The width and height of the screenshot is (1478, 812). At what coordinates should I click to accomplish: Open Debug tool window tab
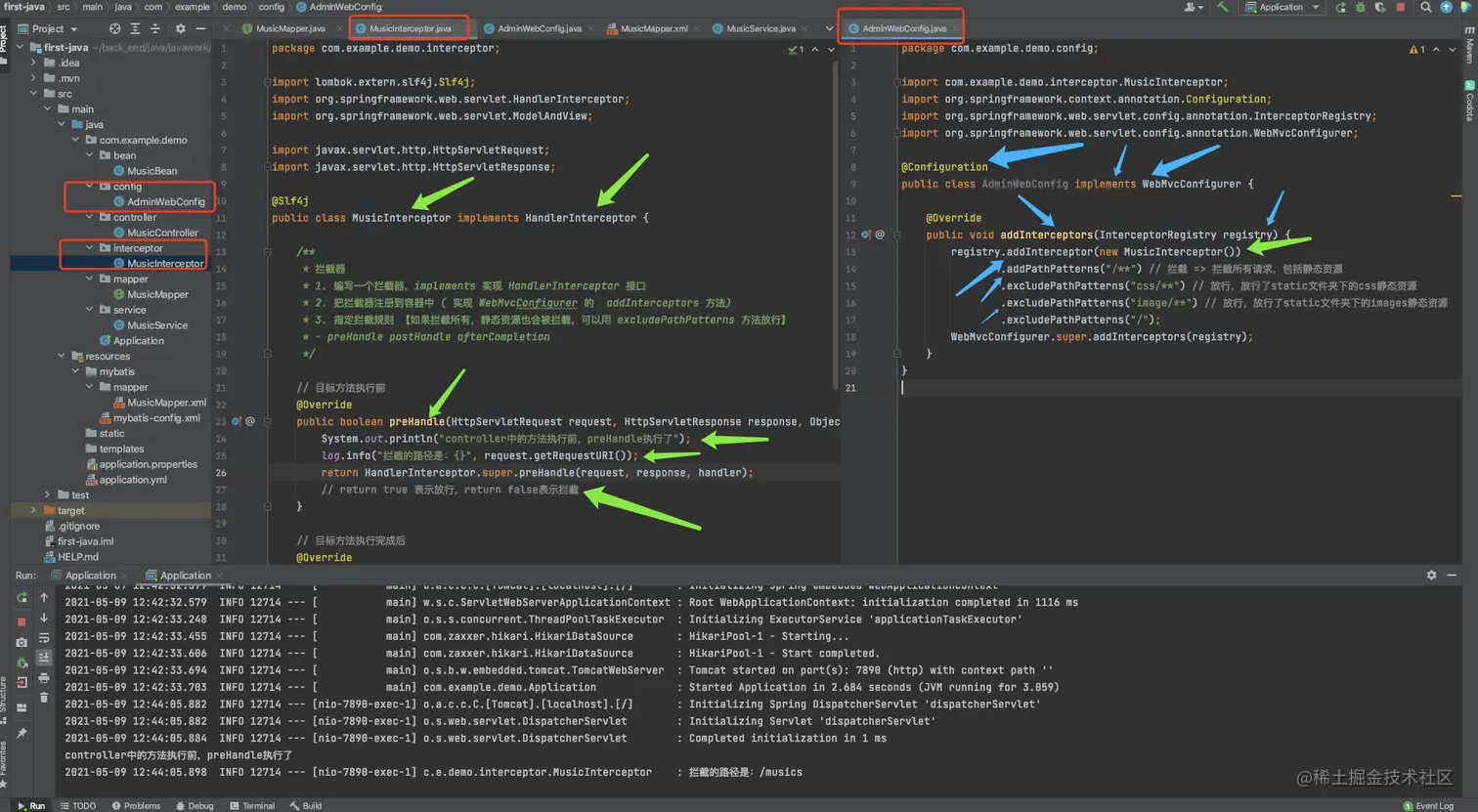[195, 806]
